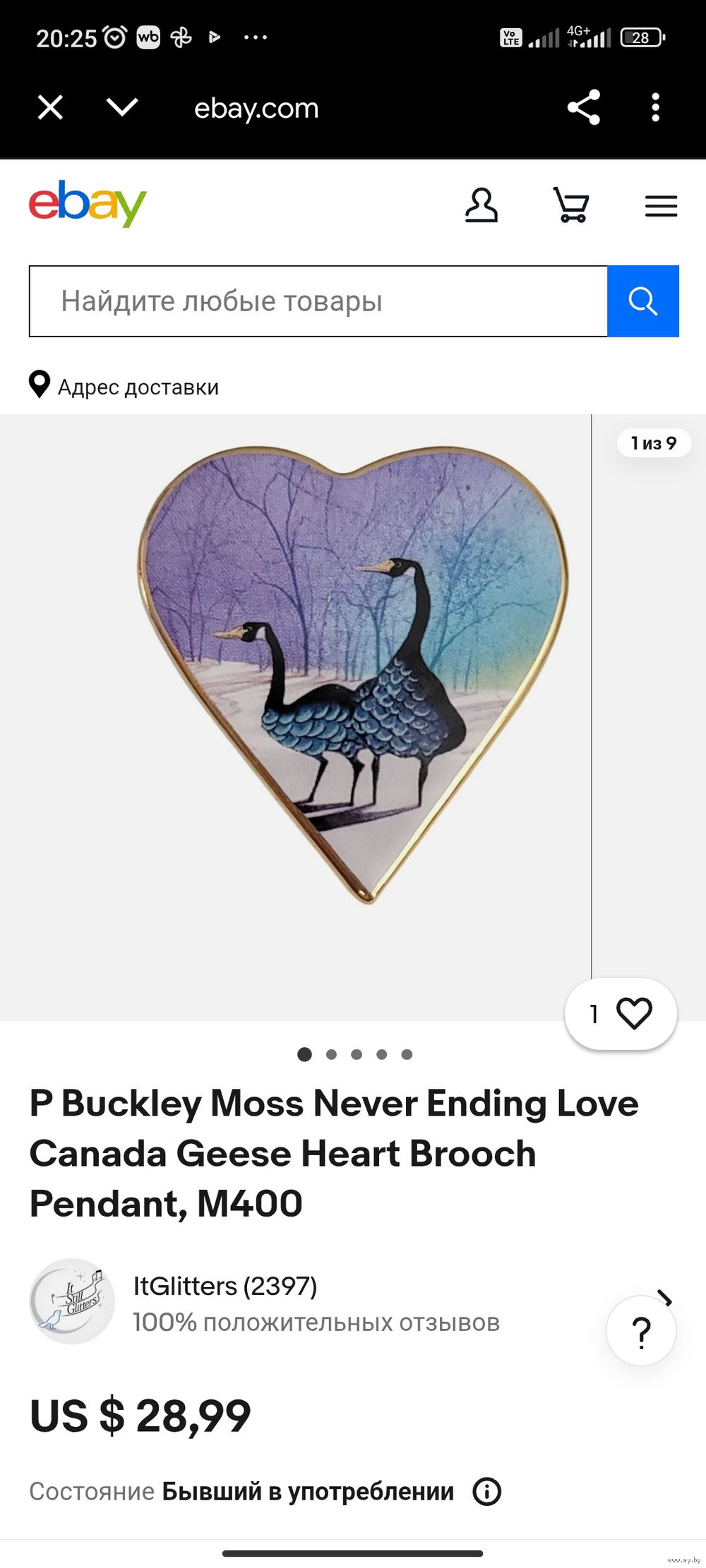706x1568 pixels.
Task: Open condition info circle icon
Action: tap(487, 1492)
